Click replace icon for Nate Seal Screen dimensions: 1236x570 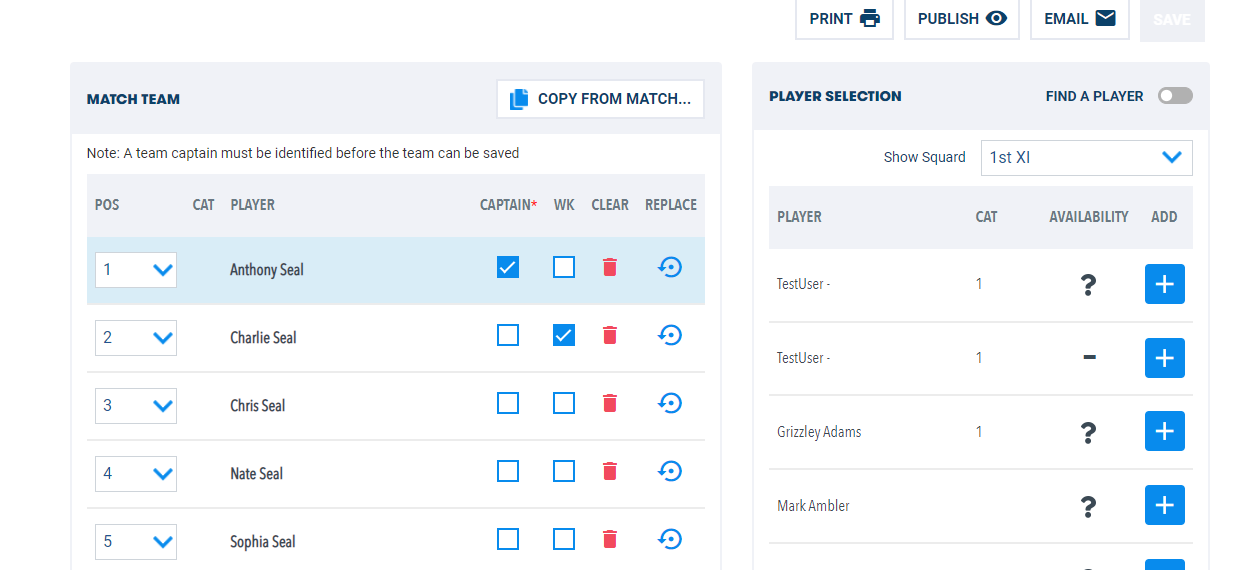[x=670, y=471]
